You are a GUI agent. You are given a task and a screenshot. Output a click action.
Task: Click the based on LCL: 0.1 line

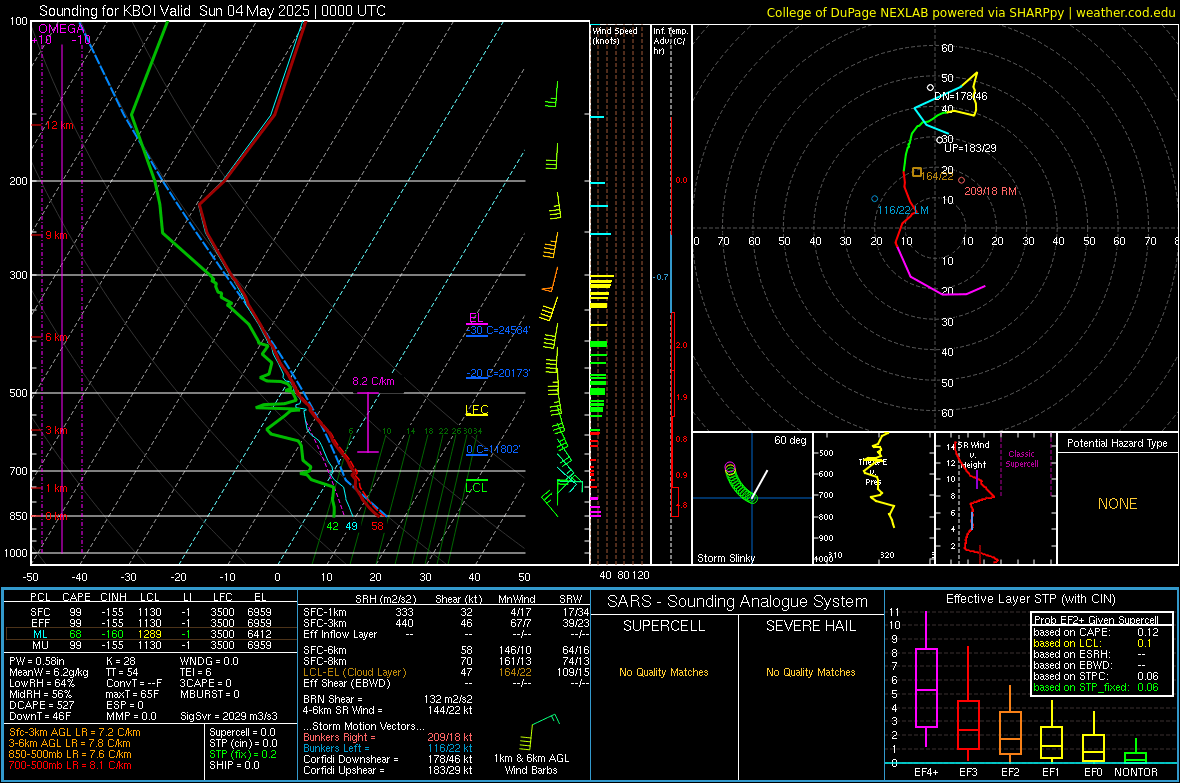pyautogui.click(x=1093, y=643)
